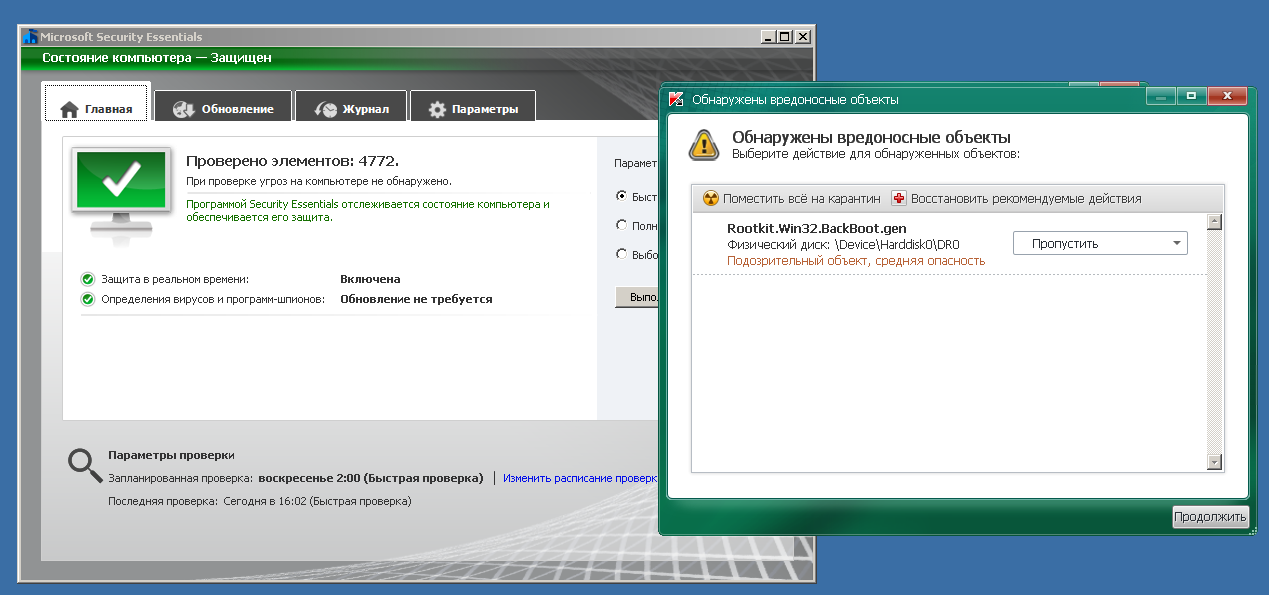This screenshot has height=595, width=1269.
Task: Click Физический диск path text
Action: (x=843, y=244)
